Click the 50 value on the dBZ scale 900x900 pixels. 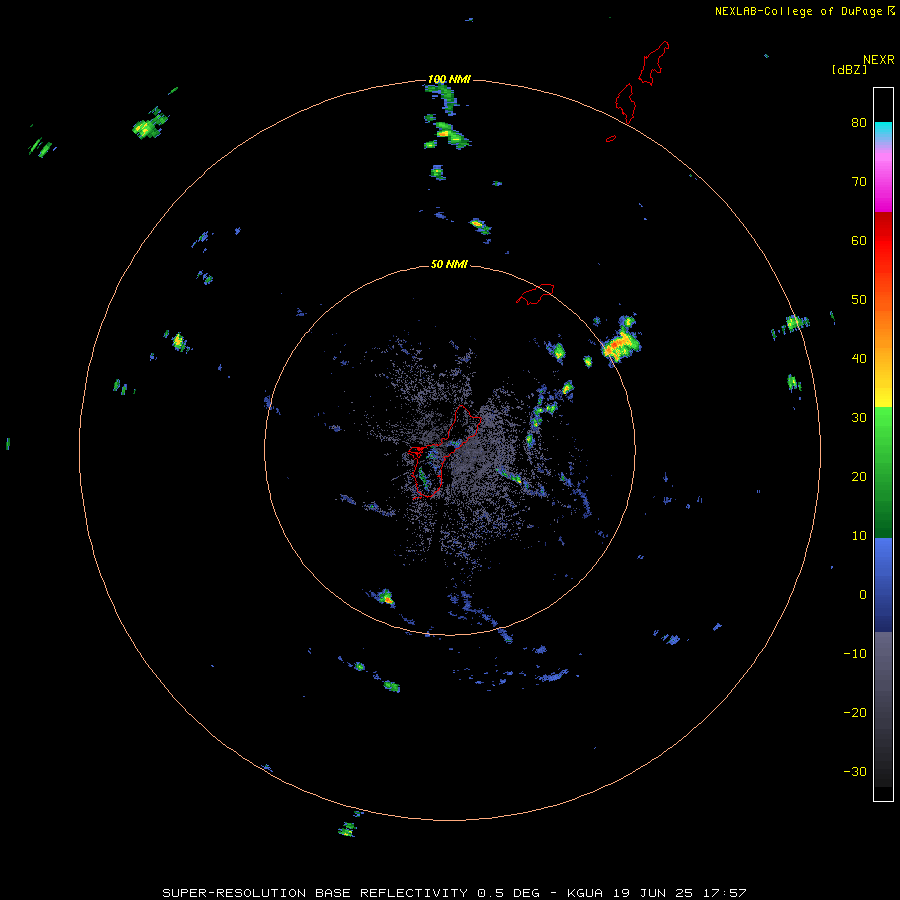tap(859, 300)
